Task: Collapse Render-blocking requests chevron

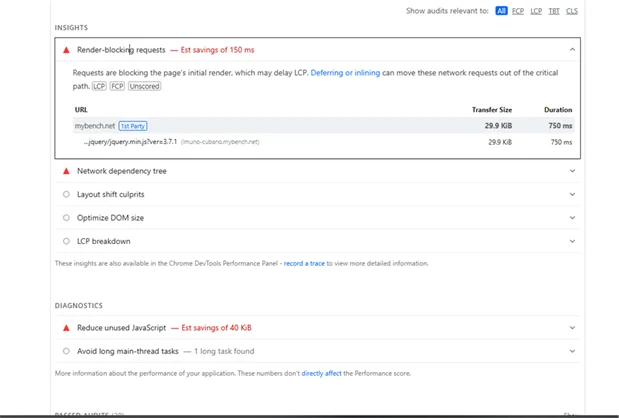Action: (x=572, y=50)
